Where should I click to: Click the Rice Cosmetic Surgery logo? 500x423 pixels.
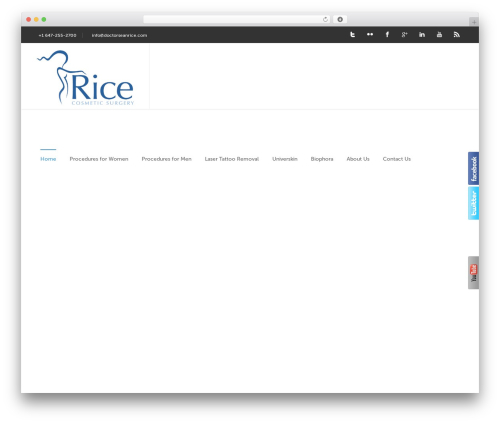[85, 78]
